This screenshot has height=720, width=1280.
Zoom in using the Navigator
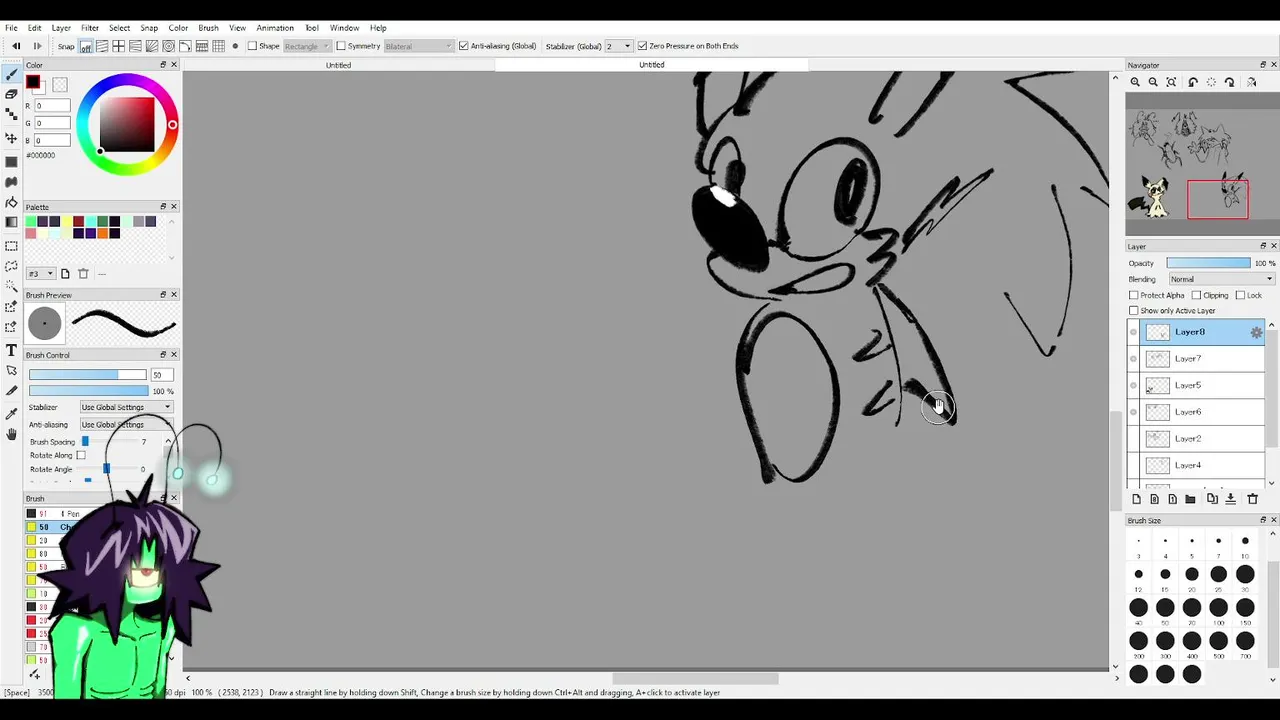point(1135,82)
